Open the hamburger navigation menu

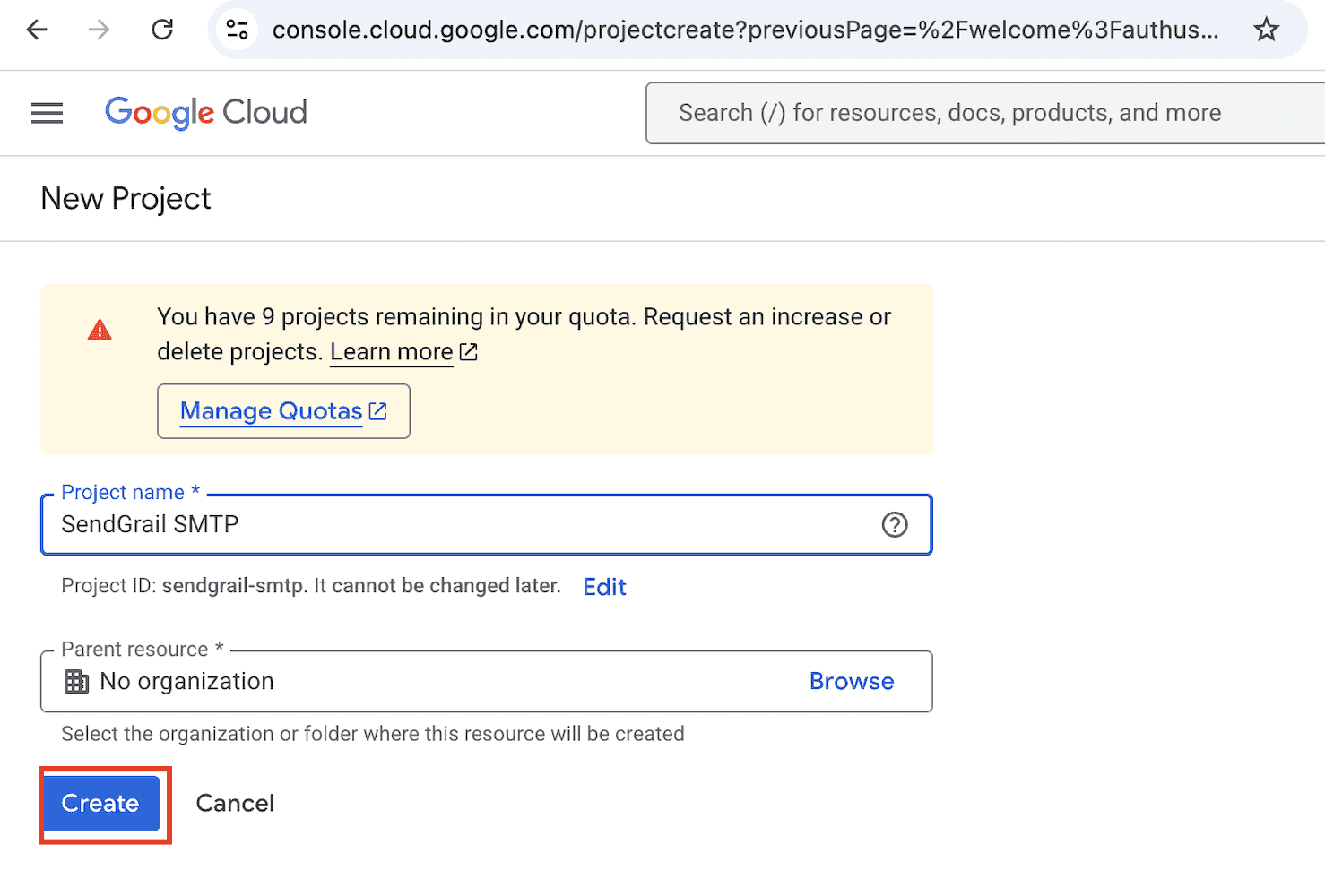pos(48,113)
